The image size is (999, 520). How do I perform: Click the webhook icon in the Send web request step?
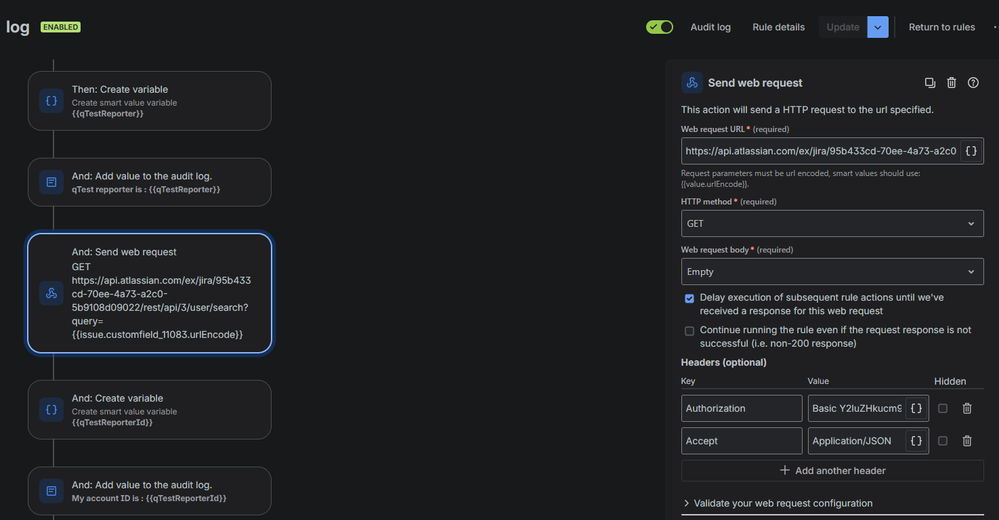52,293
